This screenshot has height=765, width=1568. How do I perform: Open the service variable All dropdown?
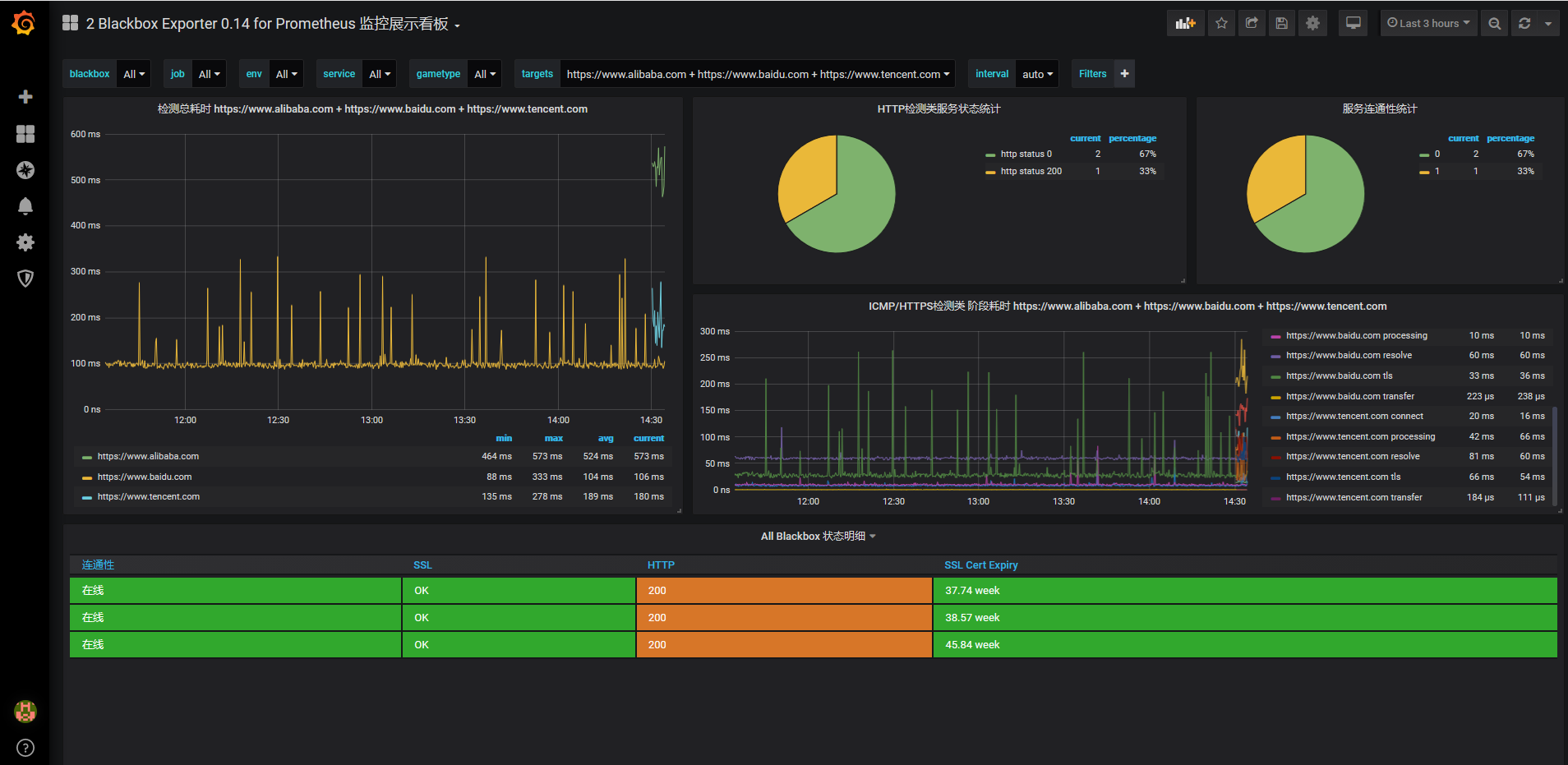click(380, 74)
